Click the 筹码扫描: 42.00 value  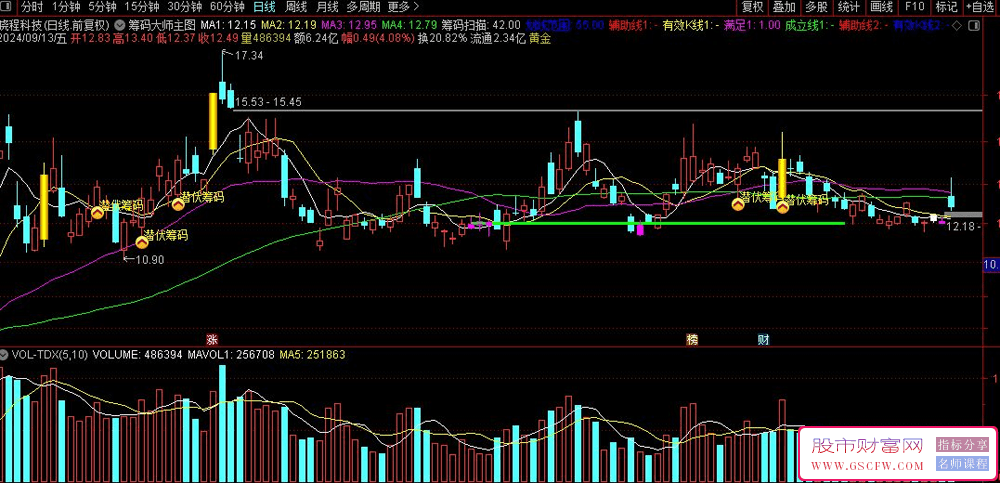click(482, 26)
